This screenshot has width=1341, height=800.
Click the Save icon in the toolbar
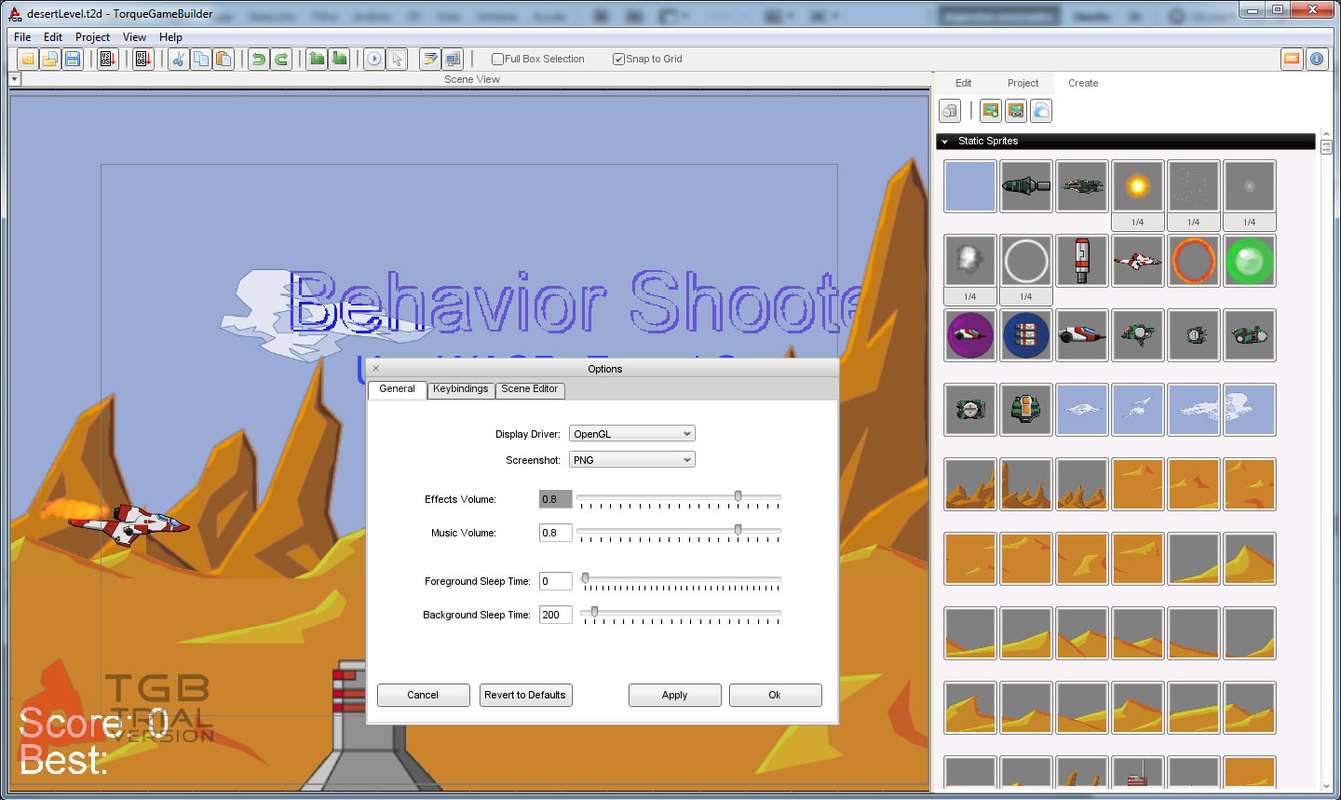click(x=70, y=59)
